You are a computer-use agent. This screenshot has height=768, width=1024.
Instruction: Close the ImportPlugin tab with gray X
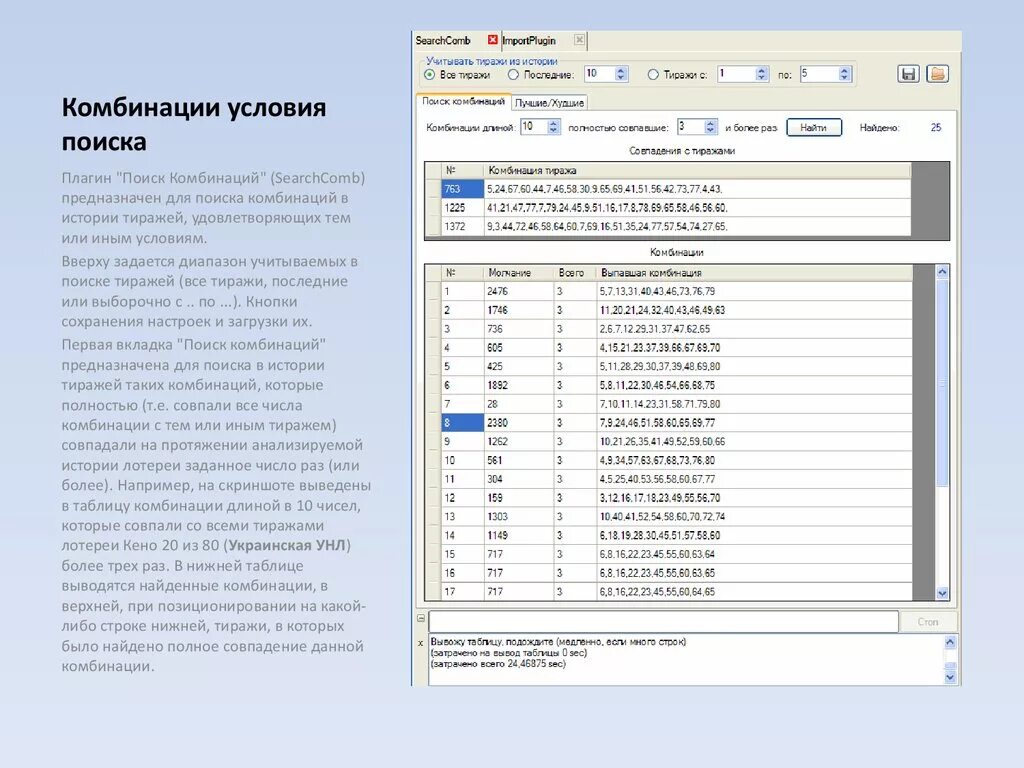click(x=579, y=40)
